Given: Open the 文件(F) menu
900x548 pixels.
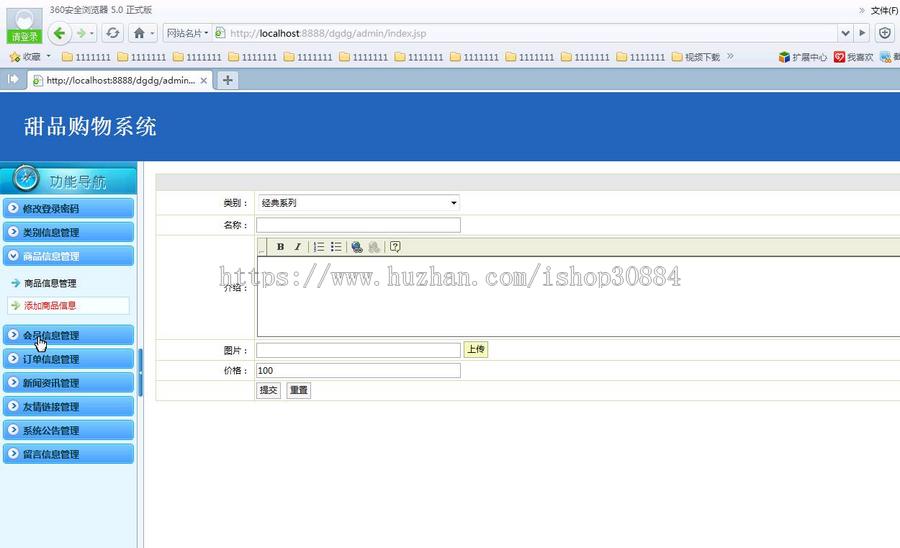Looking at the screenshot, I should (x=885, y=10).
